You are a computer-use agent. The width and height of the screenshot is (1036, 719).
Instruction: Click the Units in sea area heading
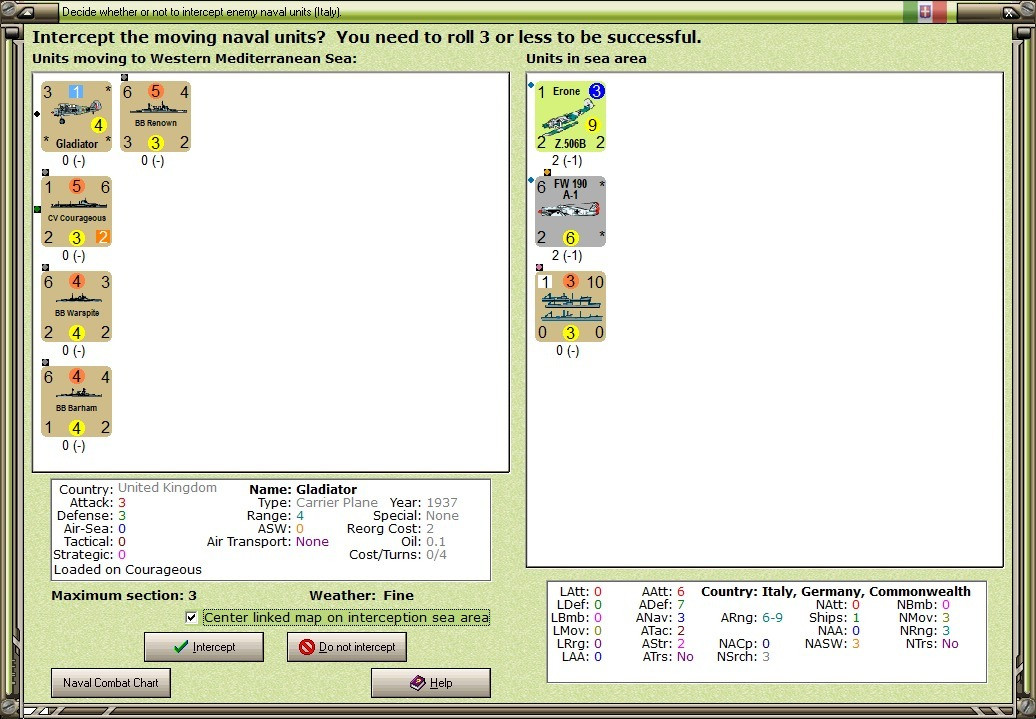(586, 58)
